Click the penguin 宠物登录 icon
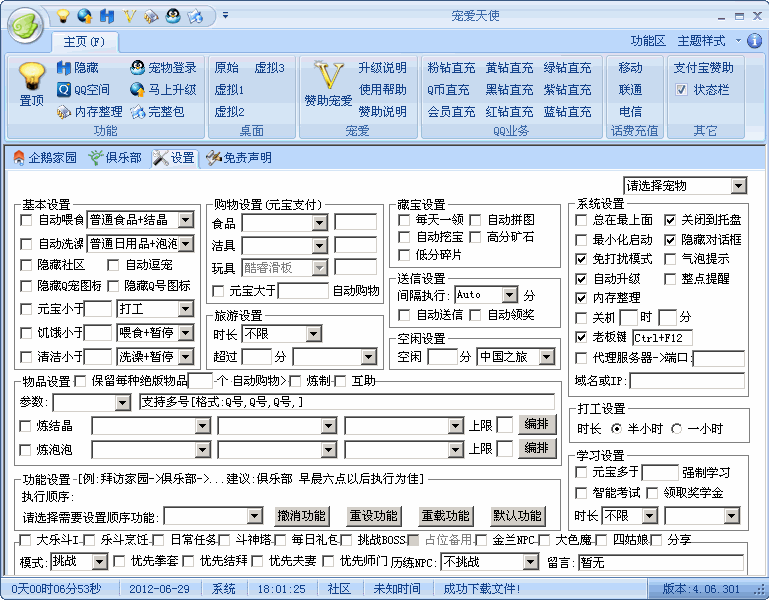The width and height of the screenshot is (769, 600). (x=138, y=68)
